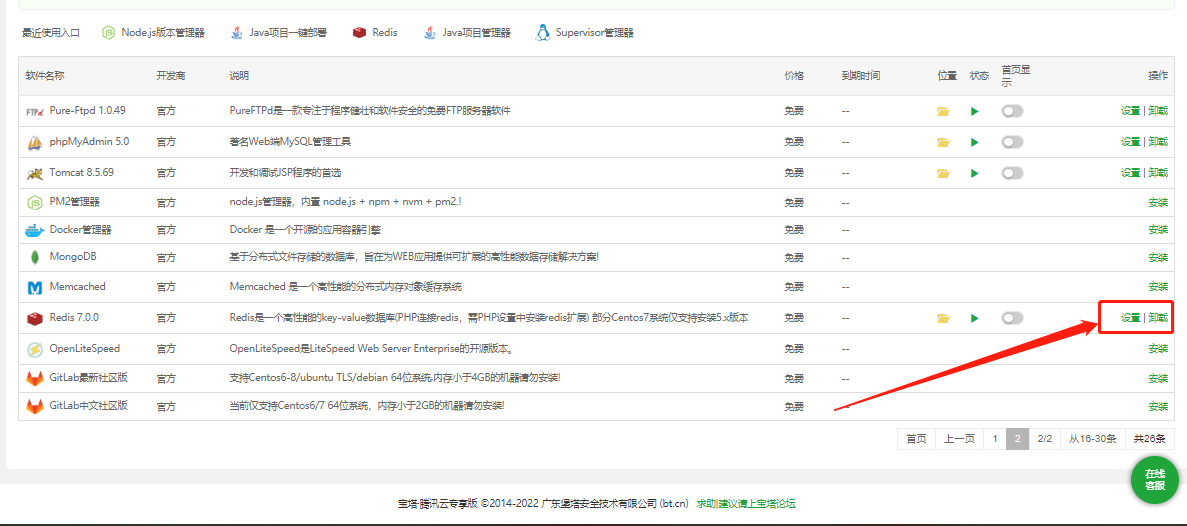Open the Supervisor manager penguin icon
Image resolution: width=1187 pixels, height=526 pixels.
(x=543, y=33)
